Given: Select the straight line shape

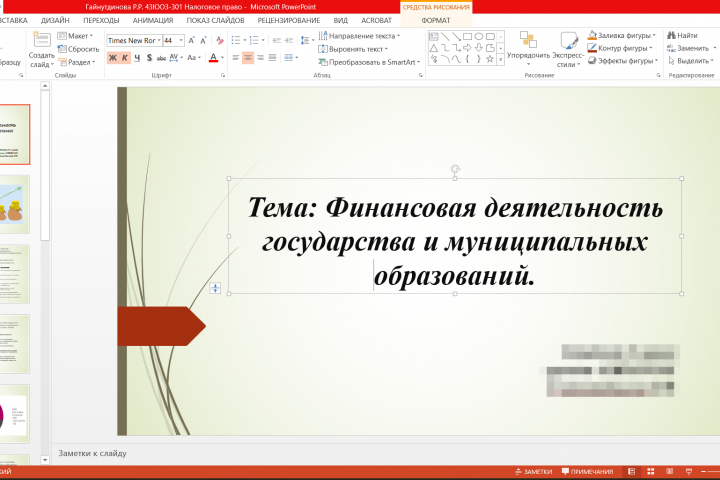Looking at the screenshot, I should tap(445, 37).
